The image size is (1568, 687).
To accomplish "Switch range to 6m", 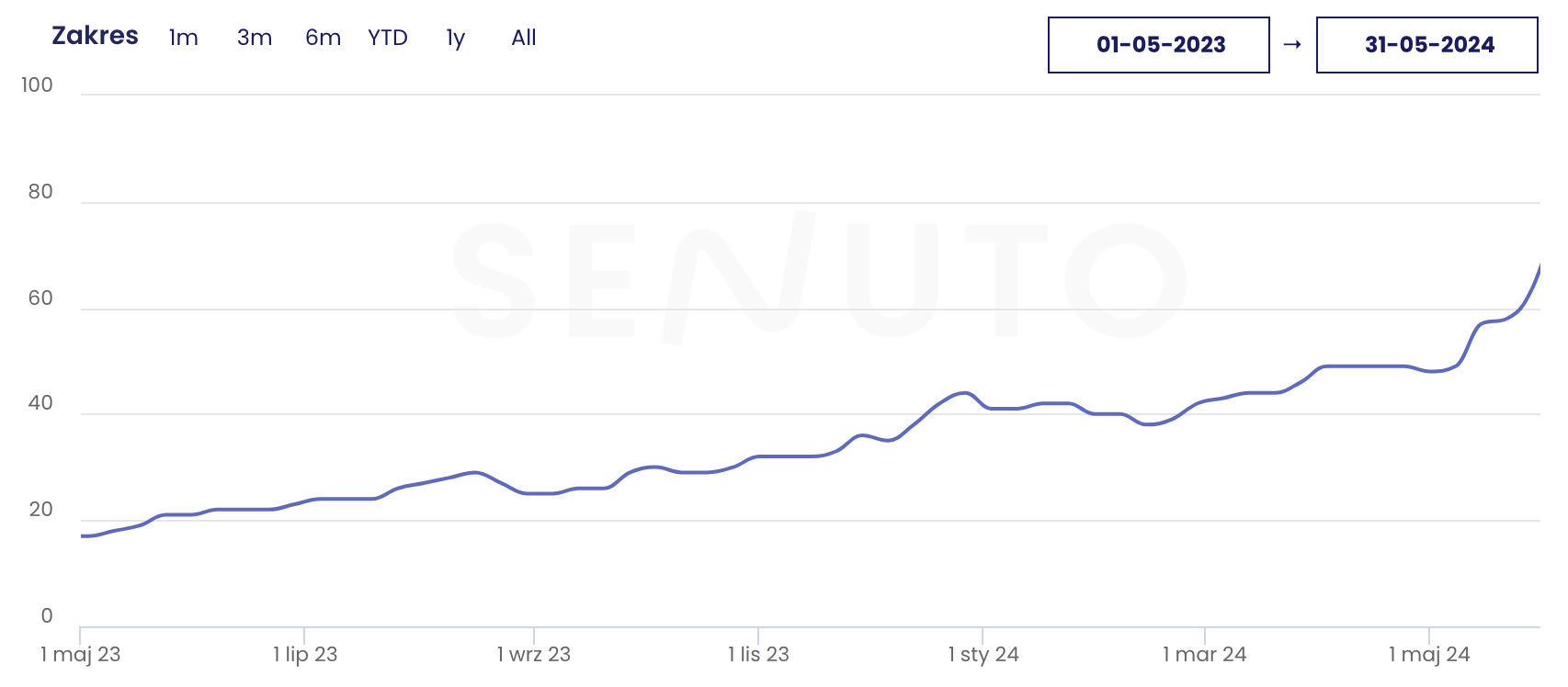I will pos(323,38).
